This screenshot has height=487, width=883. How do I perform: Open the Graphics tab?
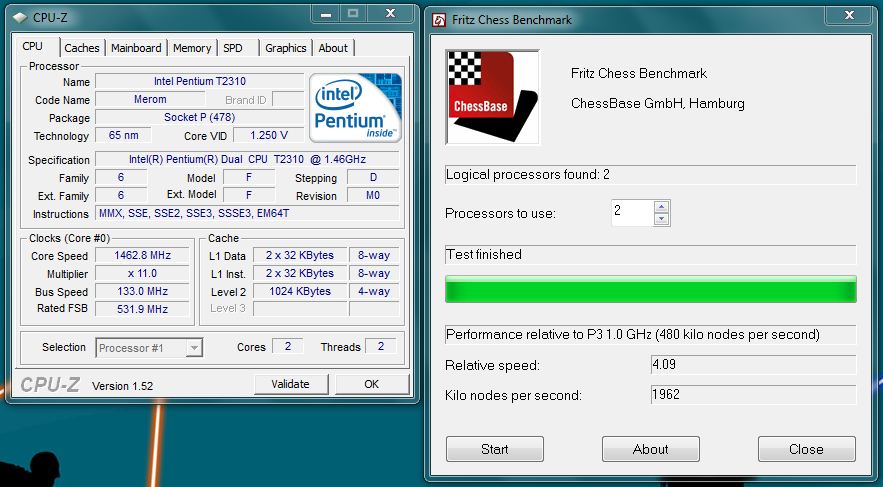(286, 48)
